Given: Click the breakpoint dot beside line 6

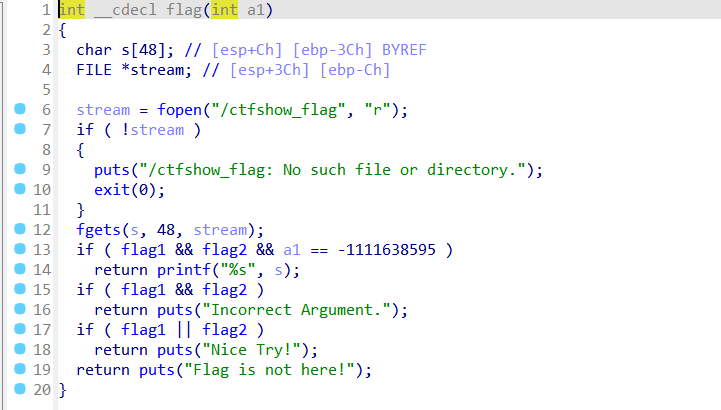Looking at the screenshot, I should coord(20,109).
